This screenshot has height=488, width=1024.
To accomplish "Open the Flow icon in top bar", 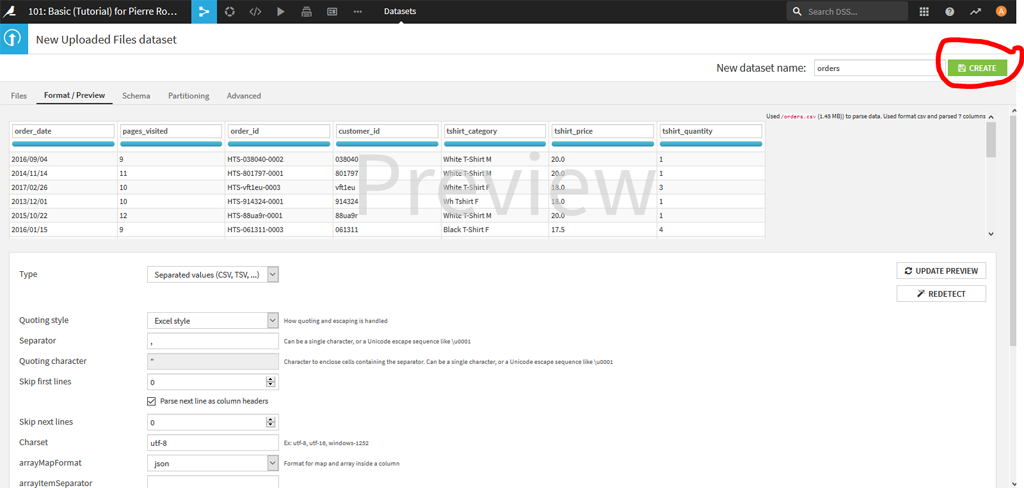I will point(204,12).
